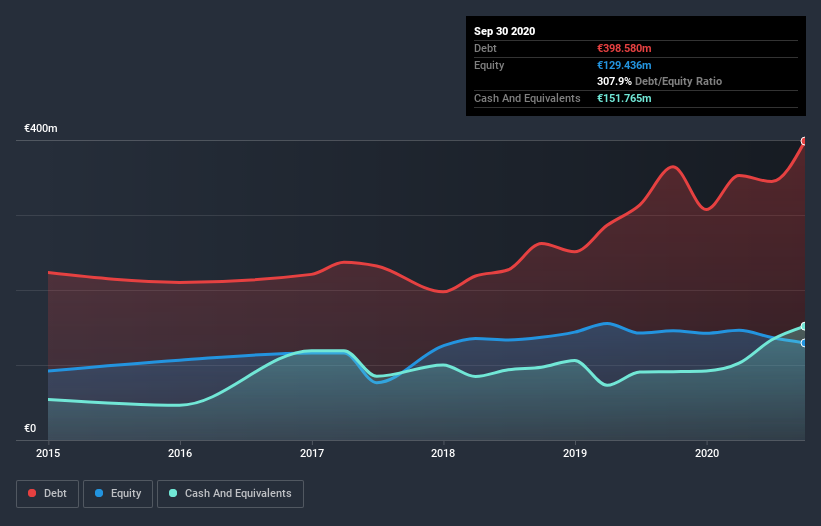Image resolution: width=821 pixels, height=526 pixels.
Task: Click the tooltip Cash And Equivalents label
Action: coord(527,98)
